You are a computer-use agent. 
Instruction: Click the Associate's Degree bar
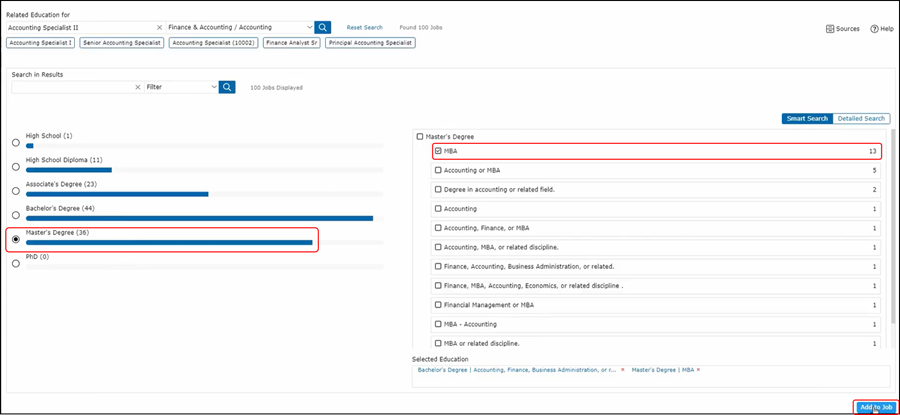point(117,194)
